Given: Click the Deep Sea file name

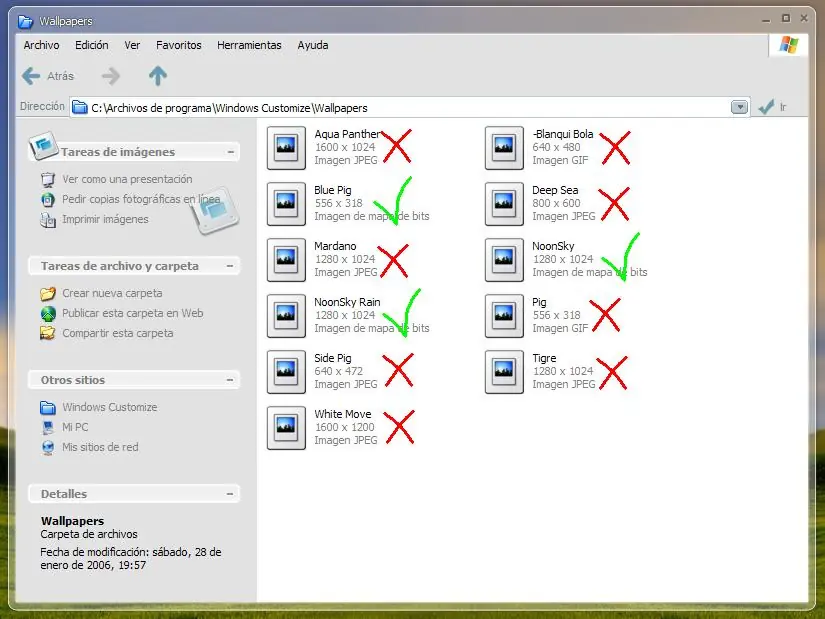Looking at the screenshot, I should pyautogui.click(x=555, y=190).
